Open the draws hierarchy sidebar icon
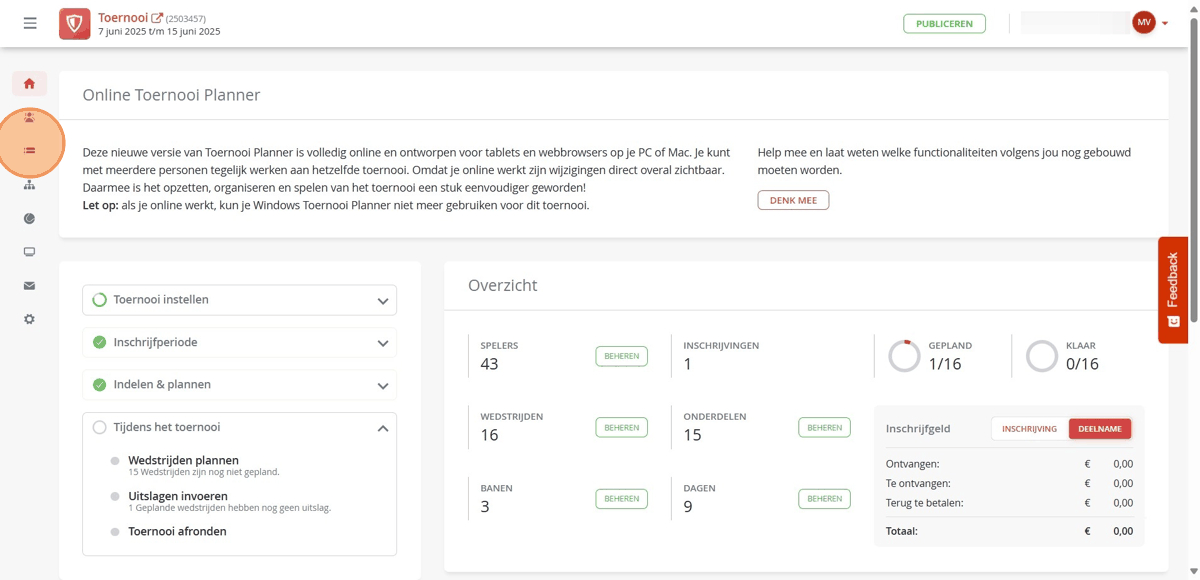The width and height of the screenshot is (1200, 580). pyautogui.click(x=29, y=185)
